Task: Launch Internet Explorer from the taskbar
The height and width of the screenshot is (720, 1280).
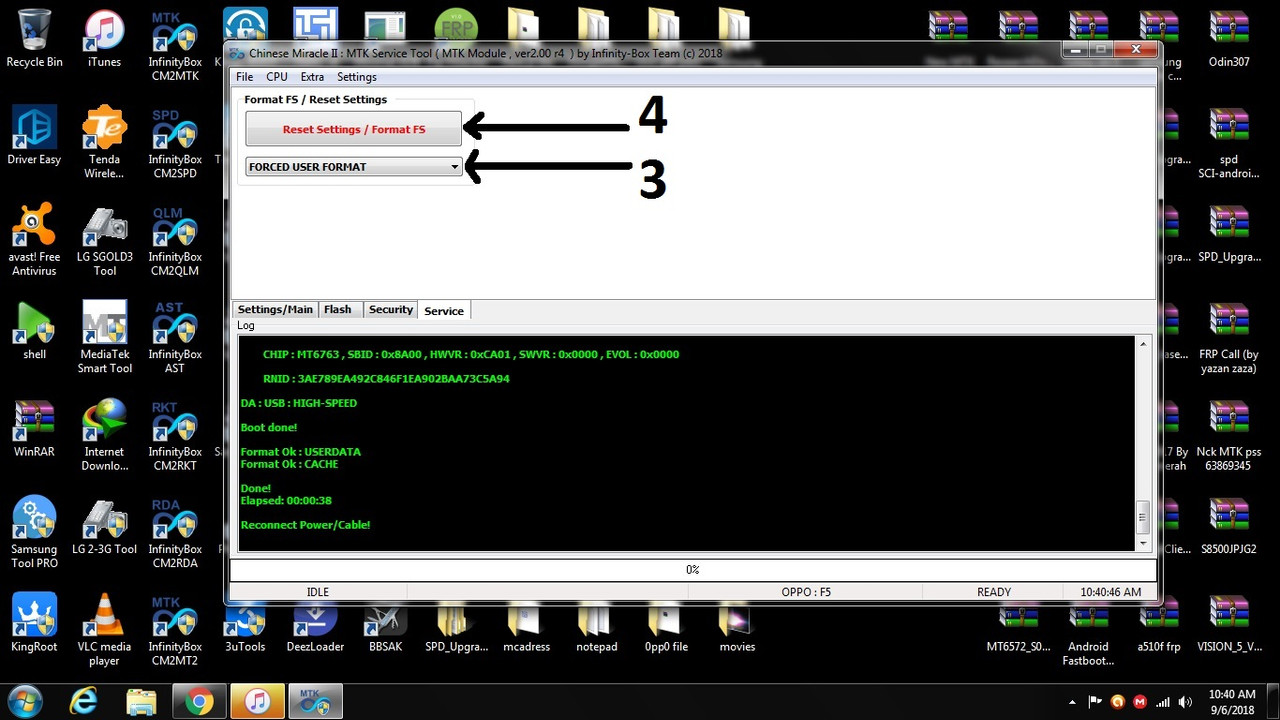Action: 84,702
